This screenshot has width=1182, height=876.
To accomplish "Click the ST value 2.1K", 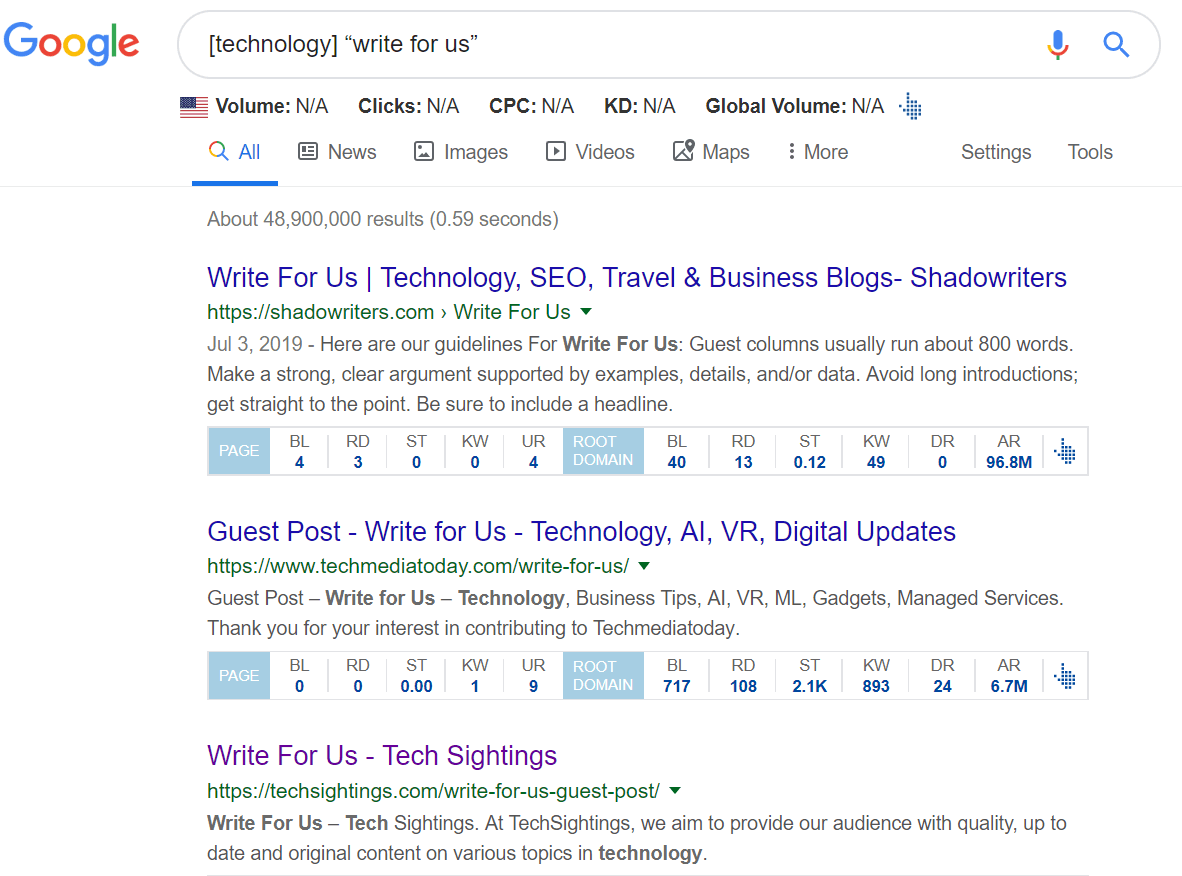I will [x=810, y=686].
